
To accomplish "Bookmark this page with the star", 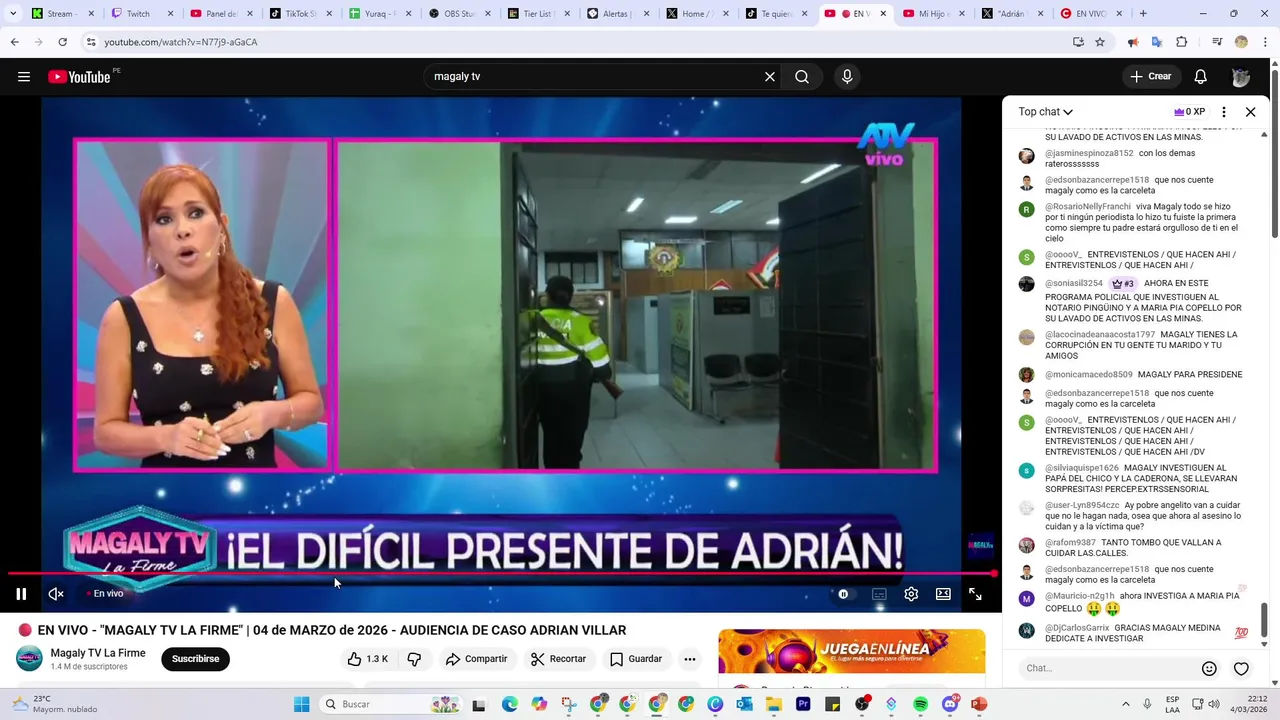I will (x=1100, y=42).
